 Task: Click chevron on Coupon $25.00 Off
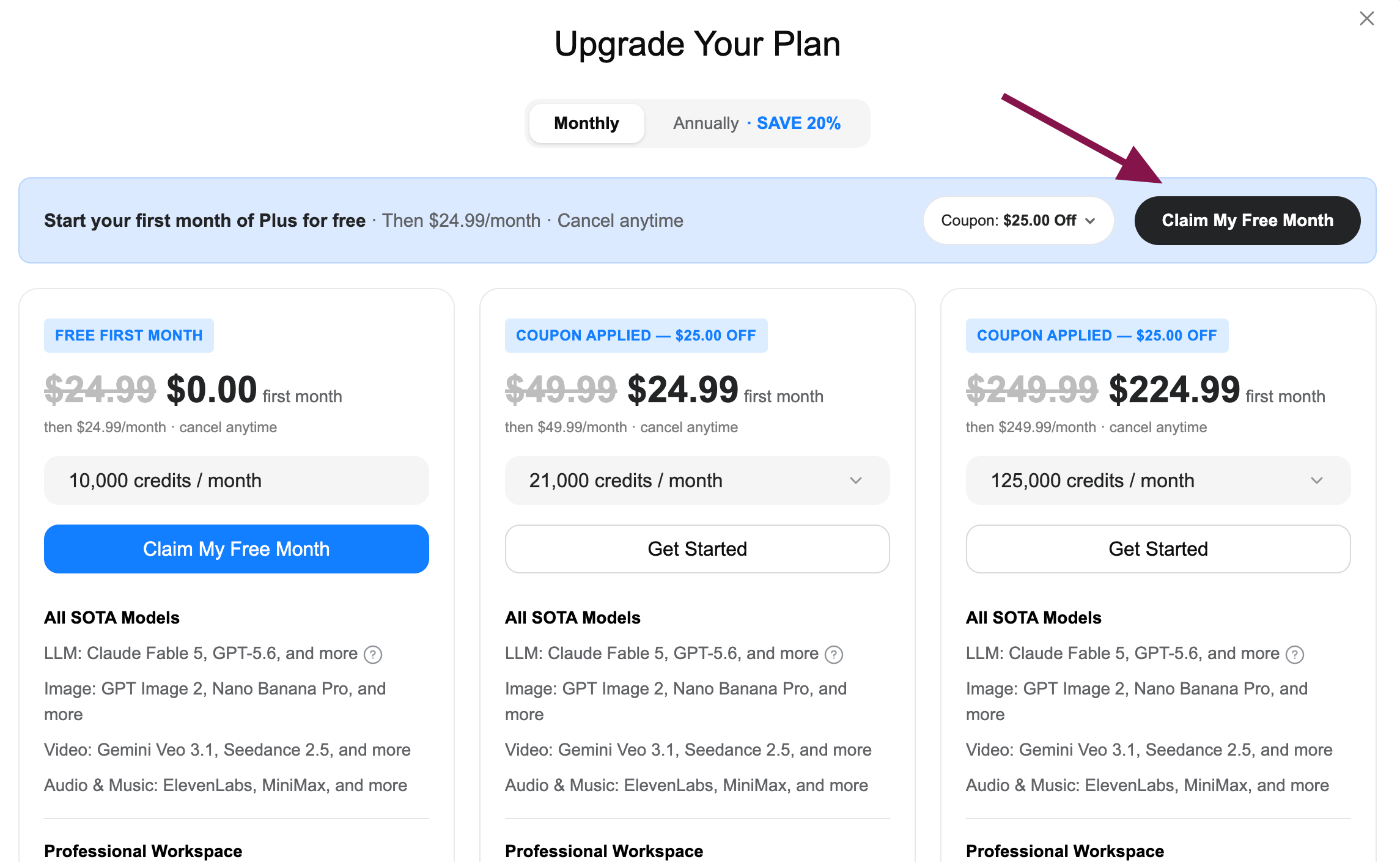[x=1090, y=221]
